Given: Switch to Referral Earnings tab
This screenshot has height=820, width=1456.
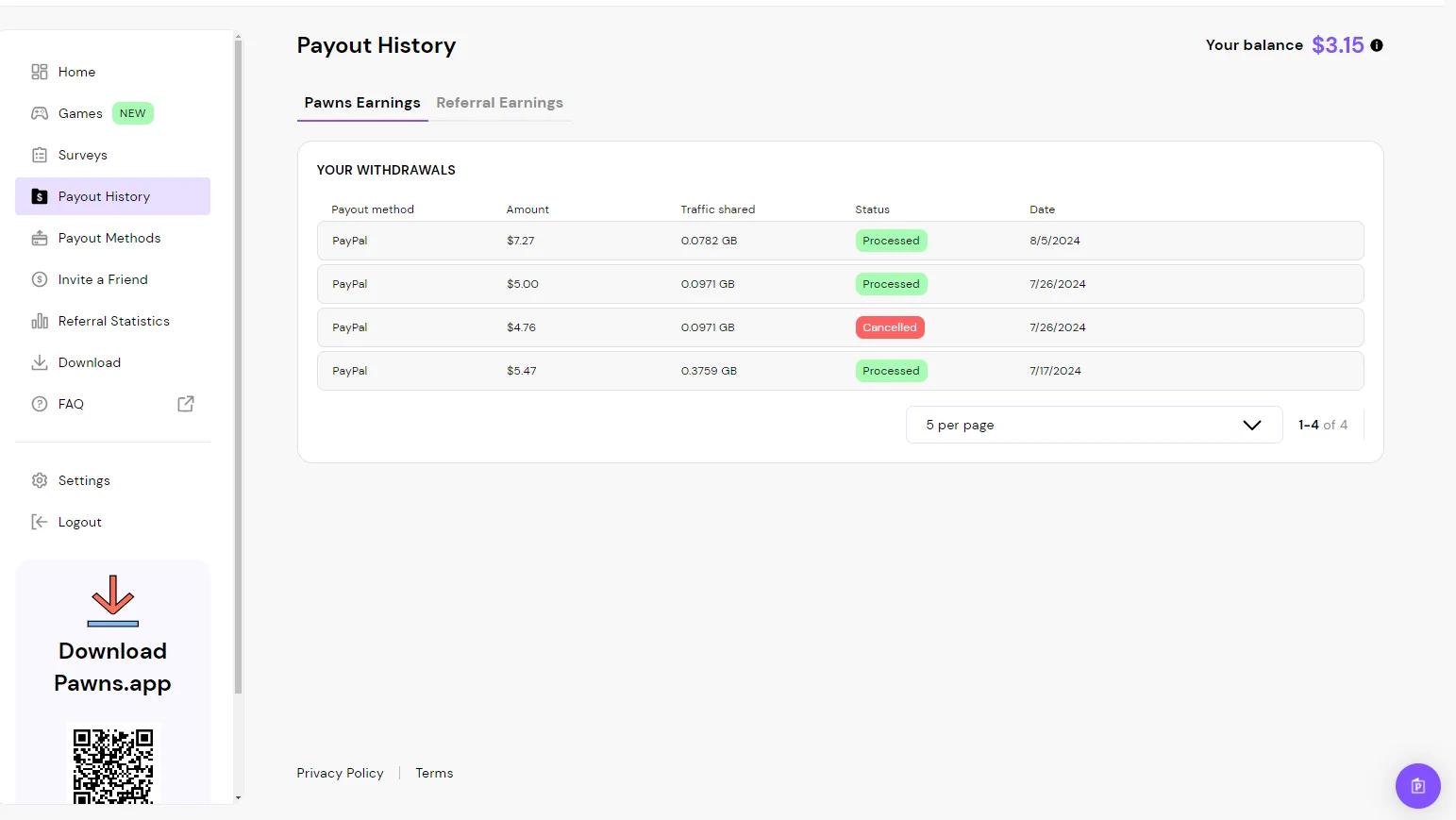Looking at the screenshot, I should click(499, 103).
